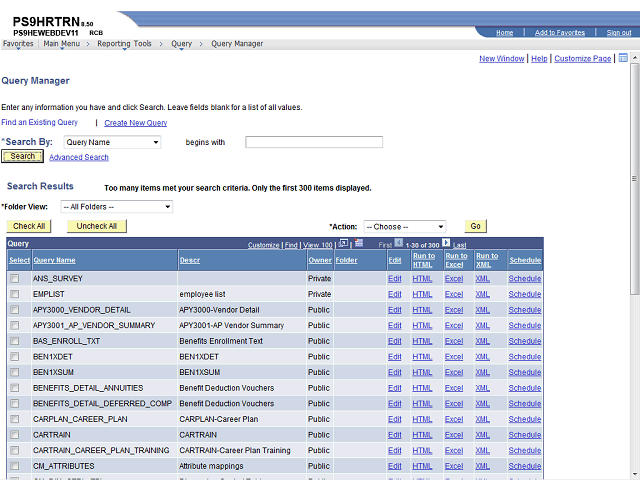Sort by Owner column header
The image size is (640, 480).
point(320,260)
